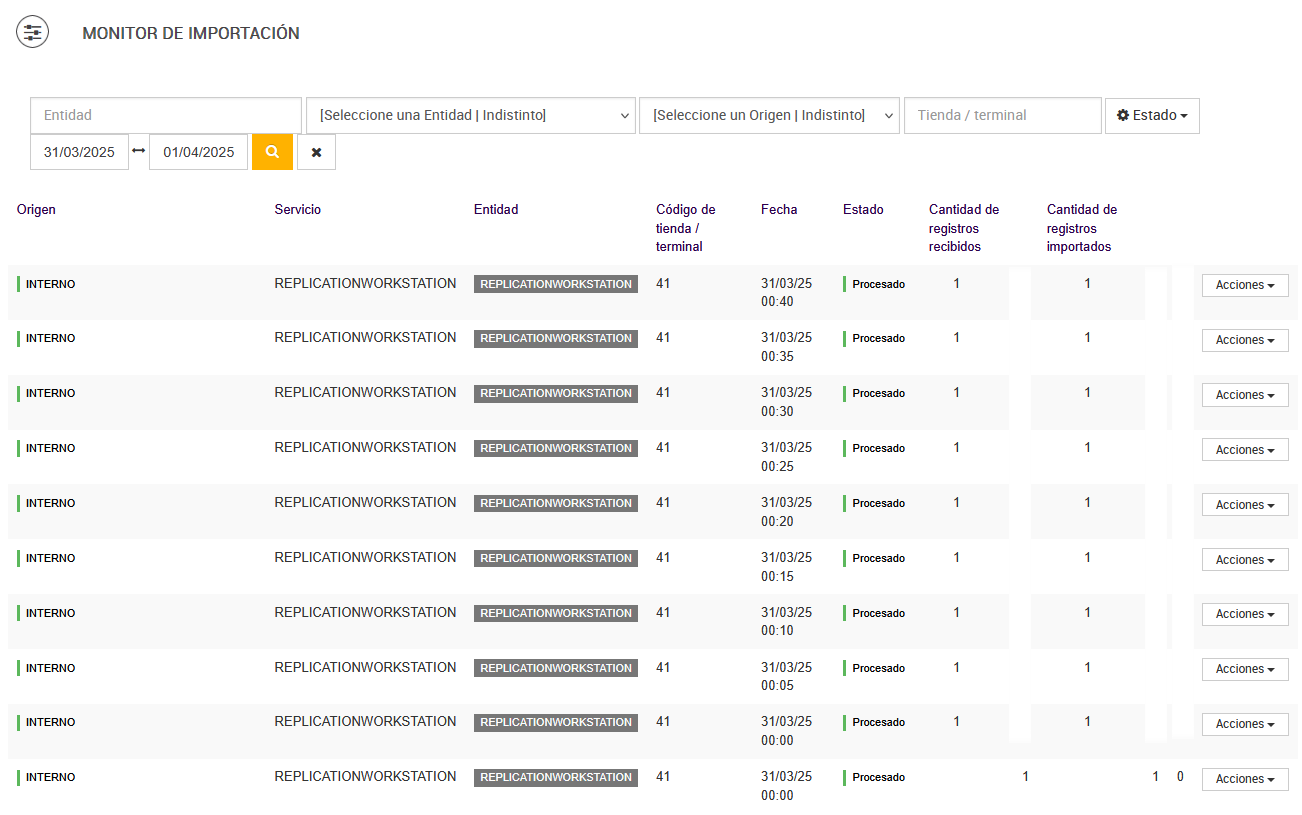1302x815 pixels.
Task: Open Acciones menu for the 00:40 row
Action: (1245, 285)
